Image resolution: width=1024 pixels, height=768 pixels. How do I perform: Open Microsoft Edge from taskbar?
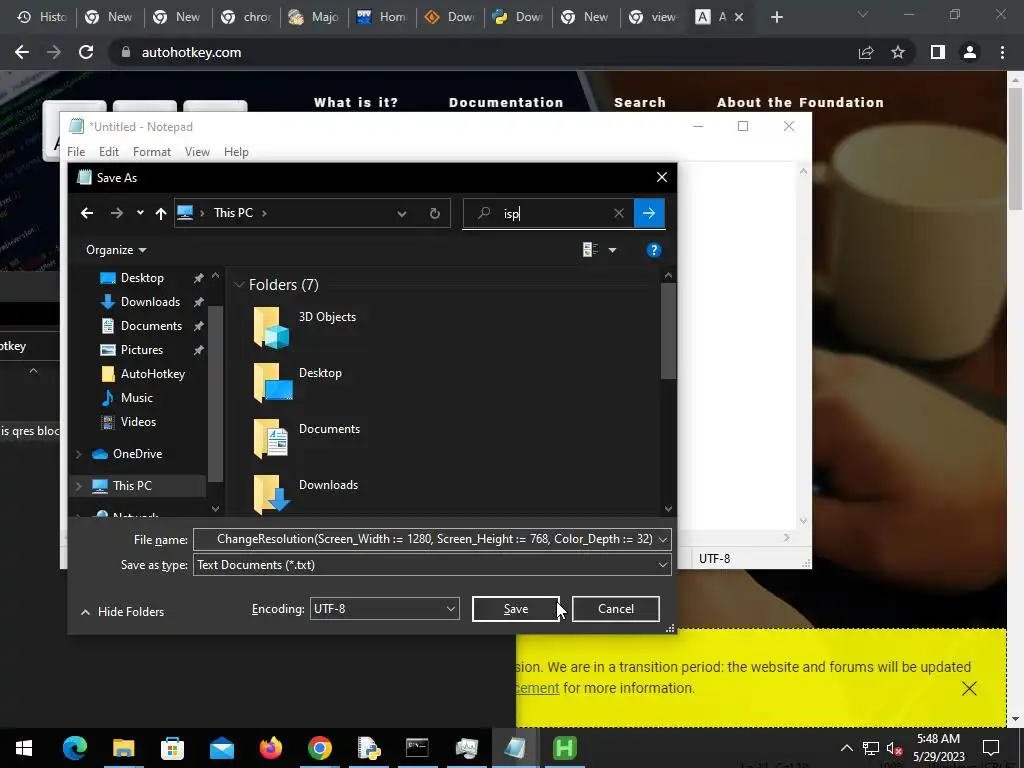(74, 748)
